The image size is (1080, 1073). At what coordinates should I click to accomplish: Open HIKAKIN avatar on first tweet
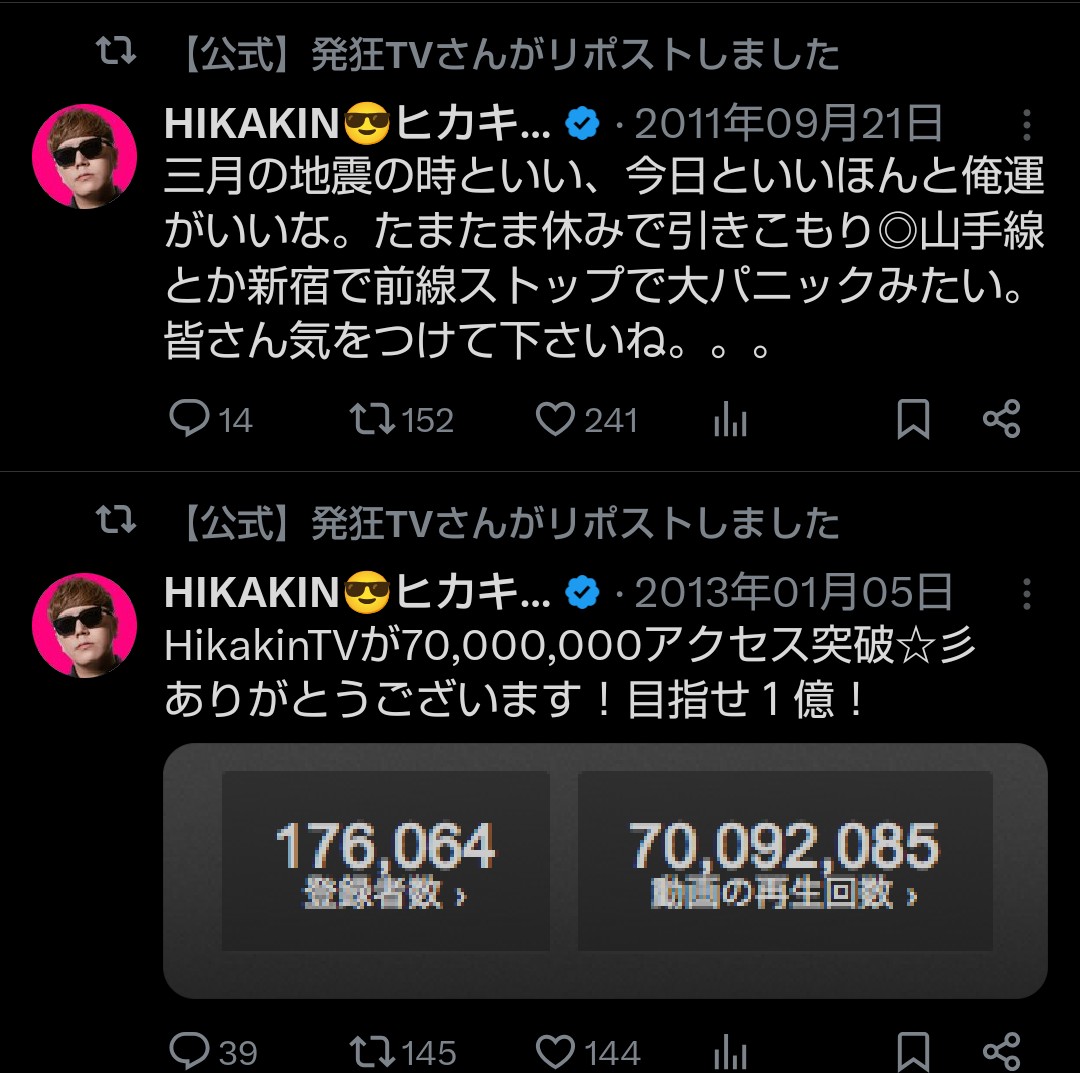[85, 155]
